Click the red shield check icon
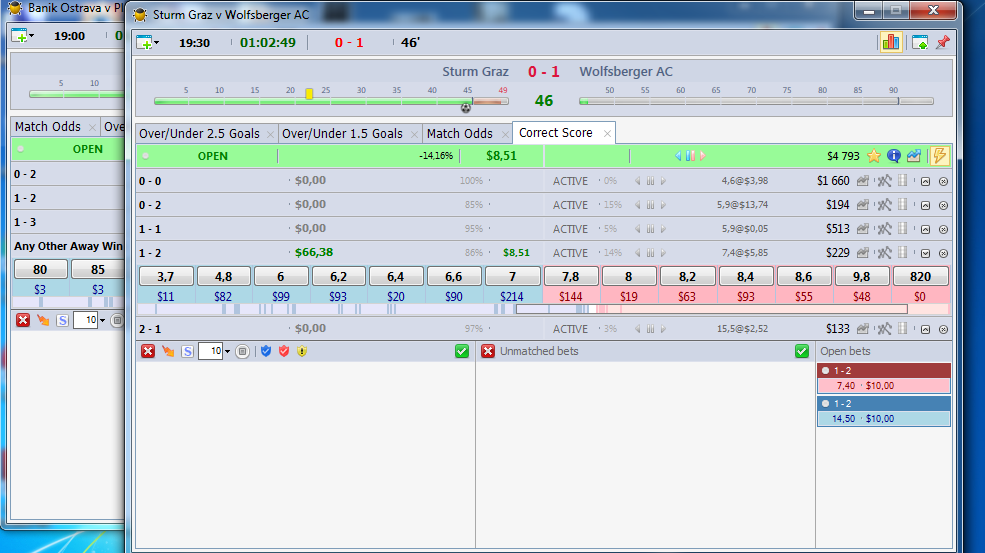Screen dimensions: 985x553 point(284,351)
